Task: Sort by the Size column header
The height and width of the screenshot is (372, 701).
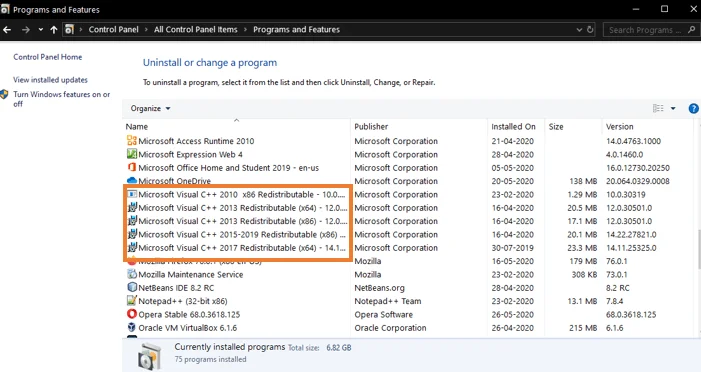Action: (x=573, y=127)
